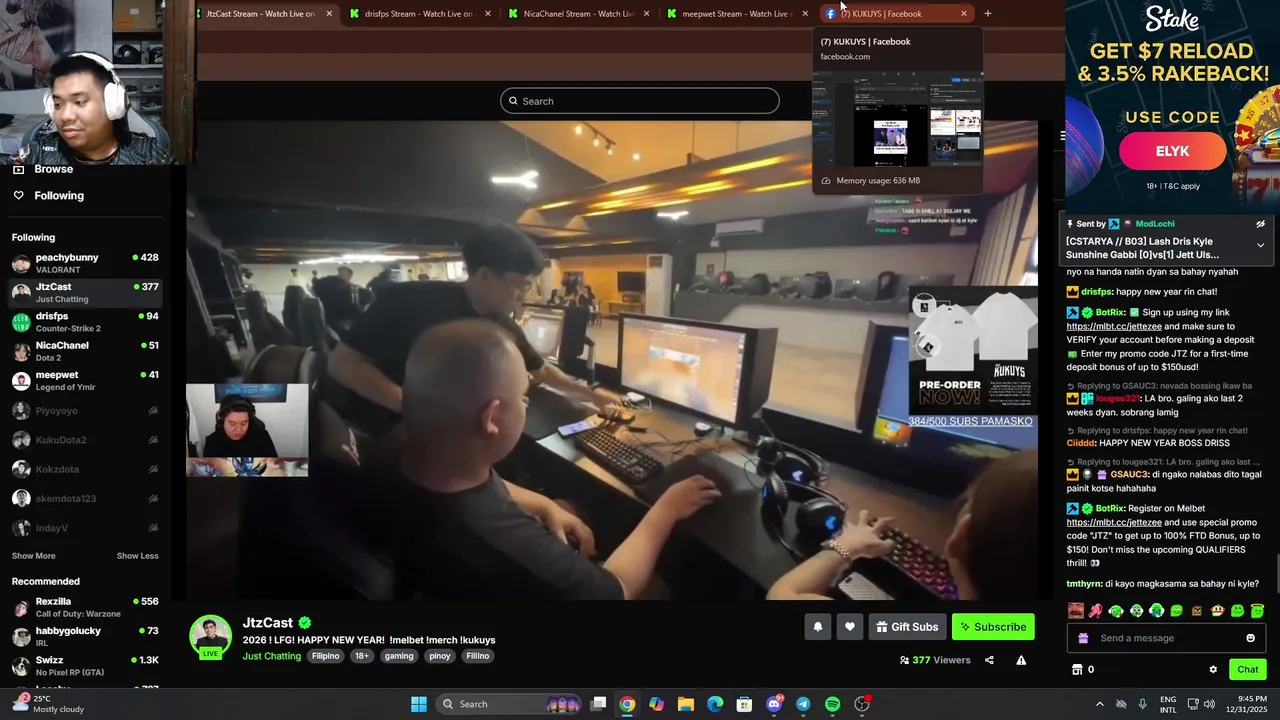Click the notification bell for JtzCast
Viewport: 1280px width, 720px height.
(x=817, y=627)
